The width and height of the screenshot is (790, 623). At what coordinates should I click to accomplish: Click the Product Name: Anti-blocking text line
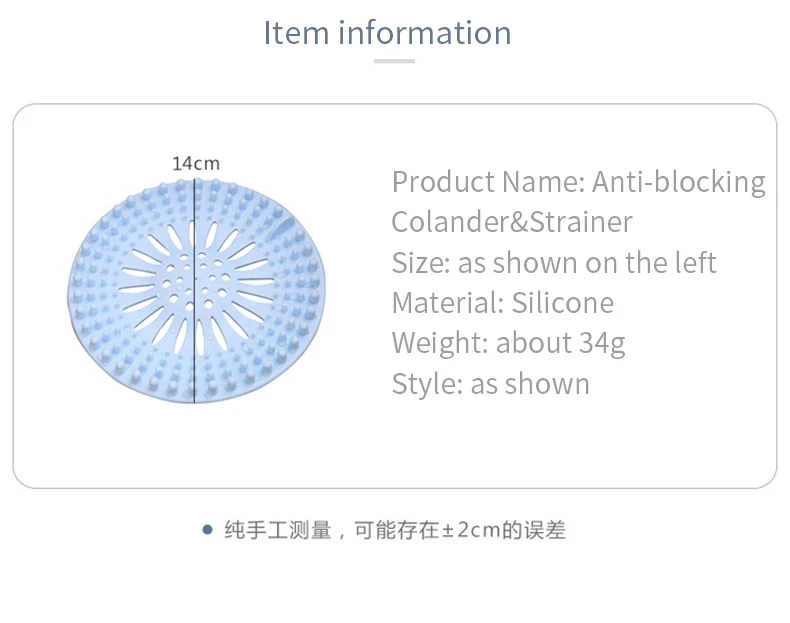[x=578, y=182]
